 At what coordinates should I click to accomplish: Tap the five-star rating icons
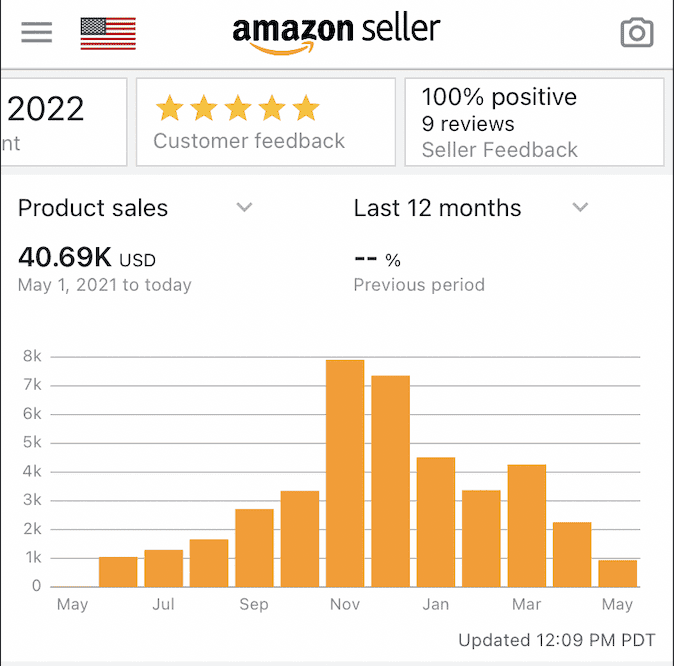[238, 107]
